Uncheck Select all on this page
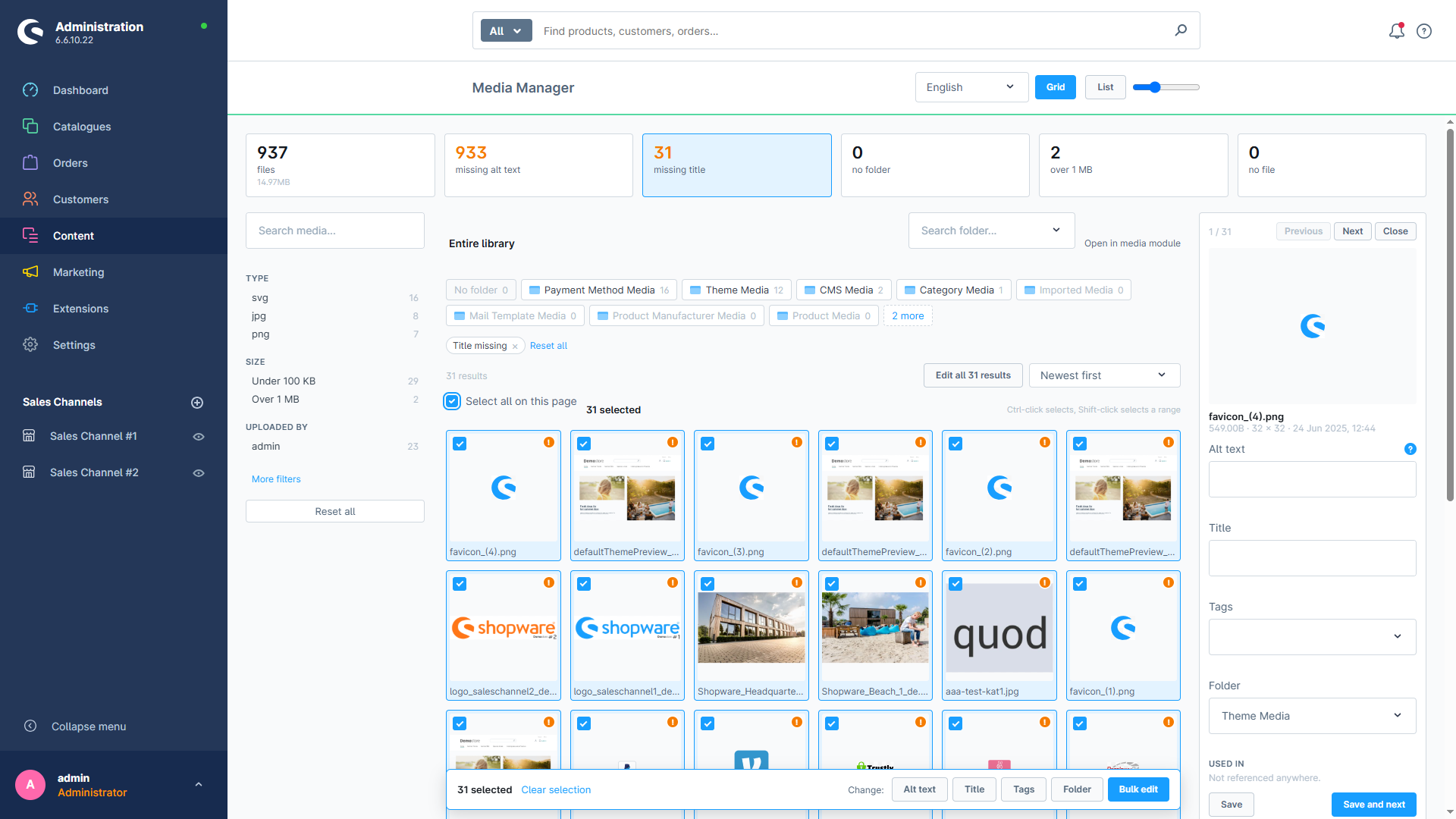Viewport: 1456px width, 819px height. pos(452,401)
